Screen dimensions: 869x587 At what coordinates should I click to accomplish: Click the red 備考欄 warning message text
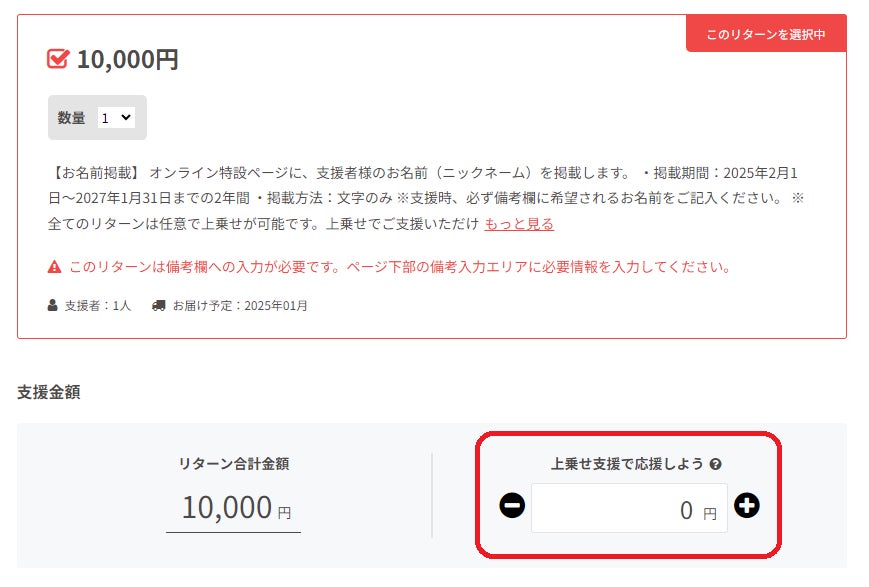[x=400, y=268]
